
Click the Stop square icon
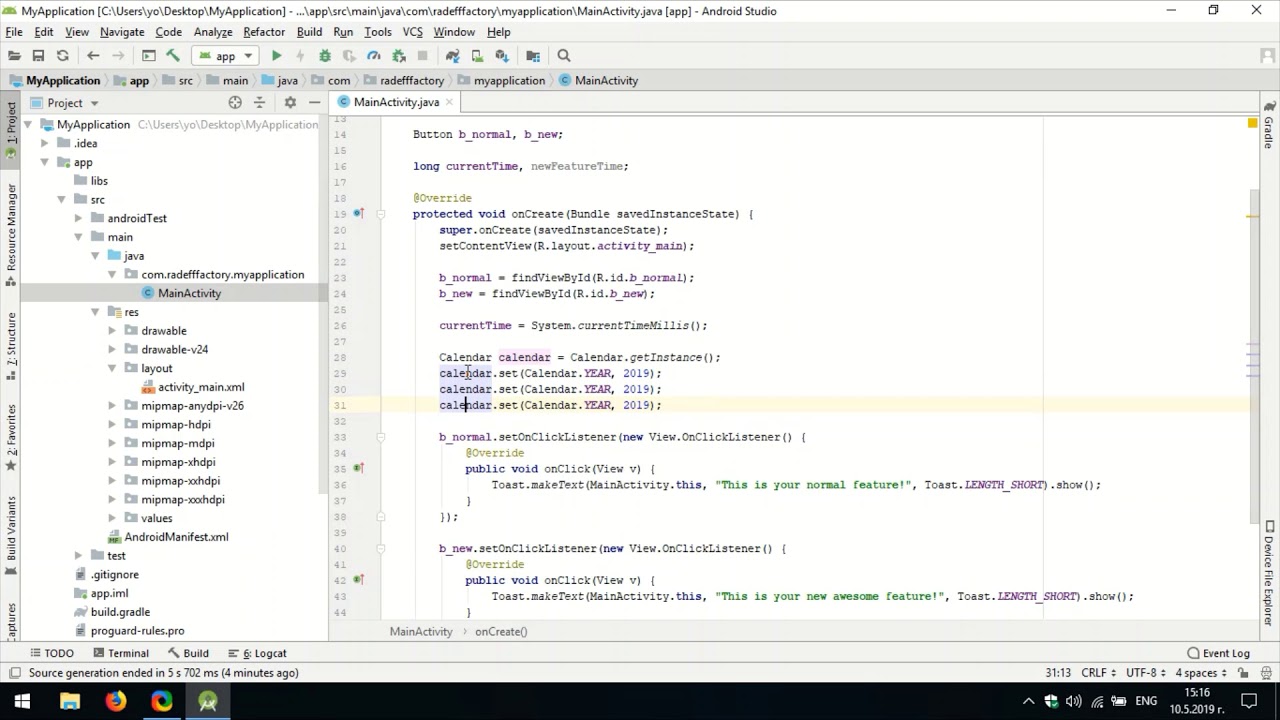point(422,56)
